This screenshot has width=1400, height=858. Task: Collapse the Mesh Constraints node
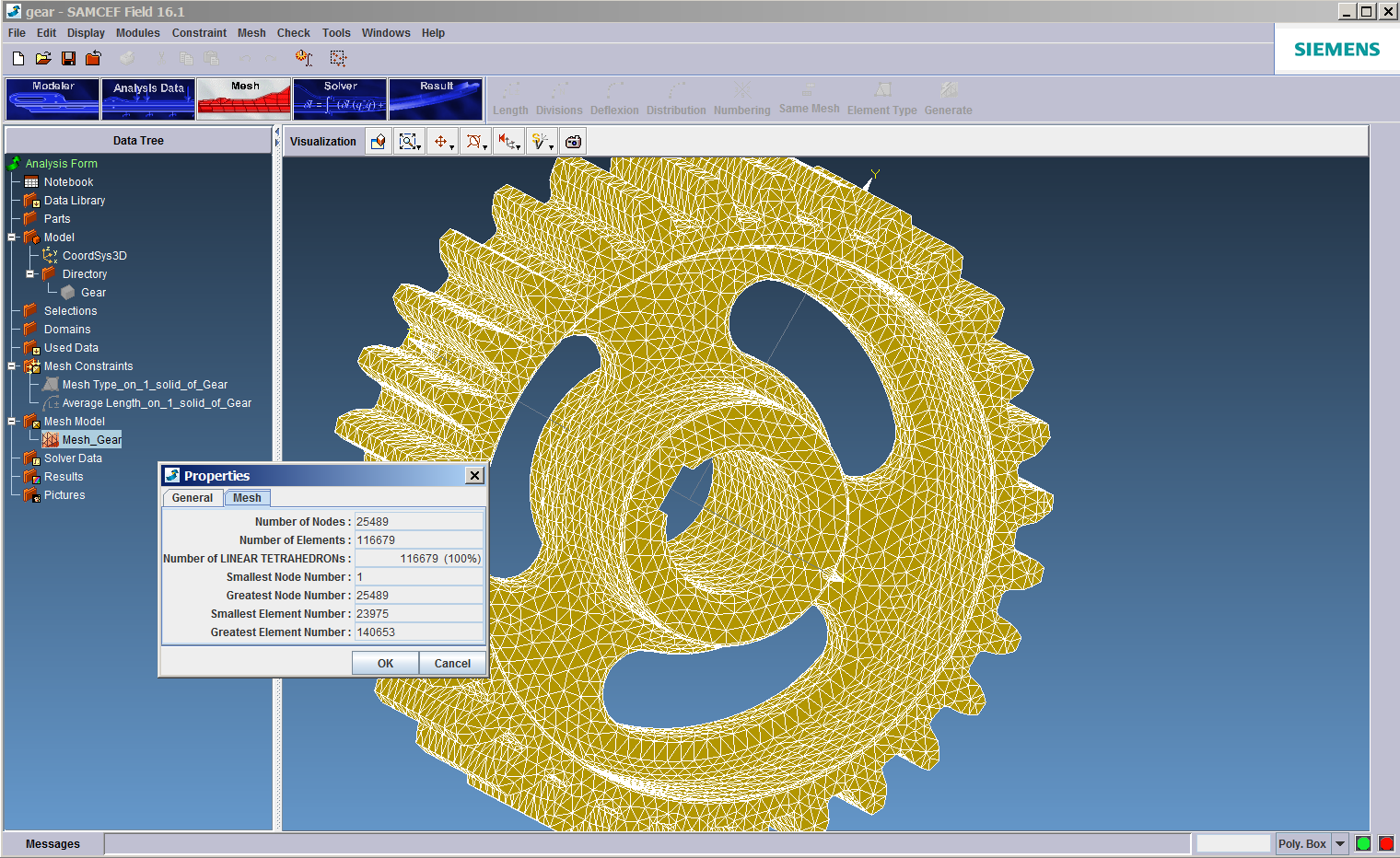click(12, 366)
